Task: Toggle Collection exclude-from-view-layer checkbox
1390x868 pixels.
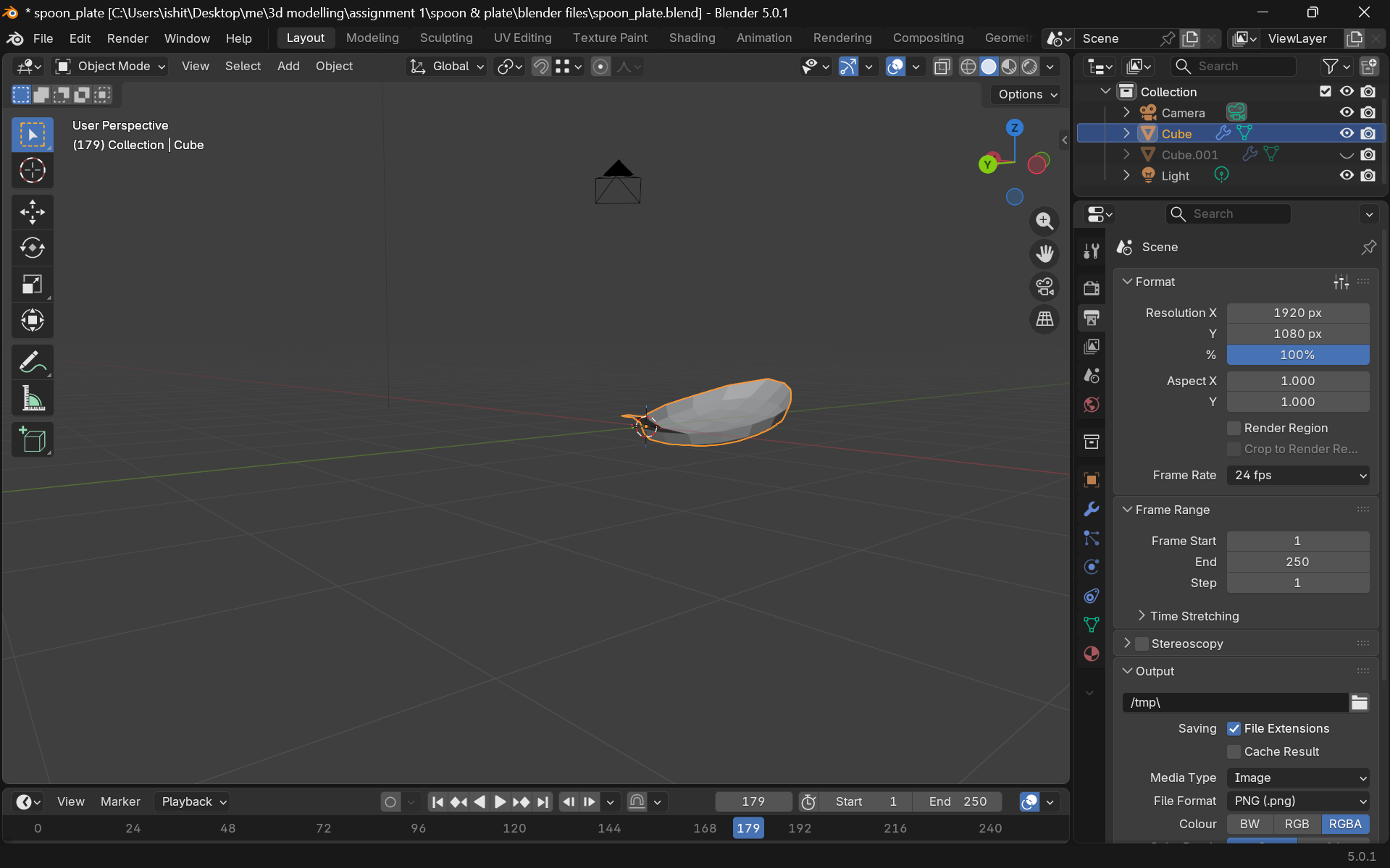Action: [x=1326, y=91]
